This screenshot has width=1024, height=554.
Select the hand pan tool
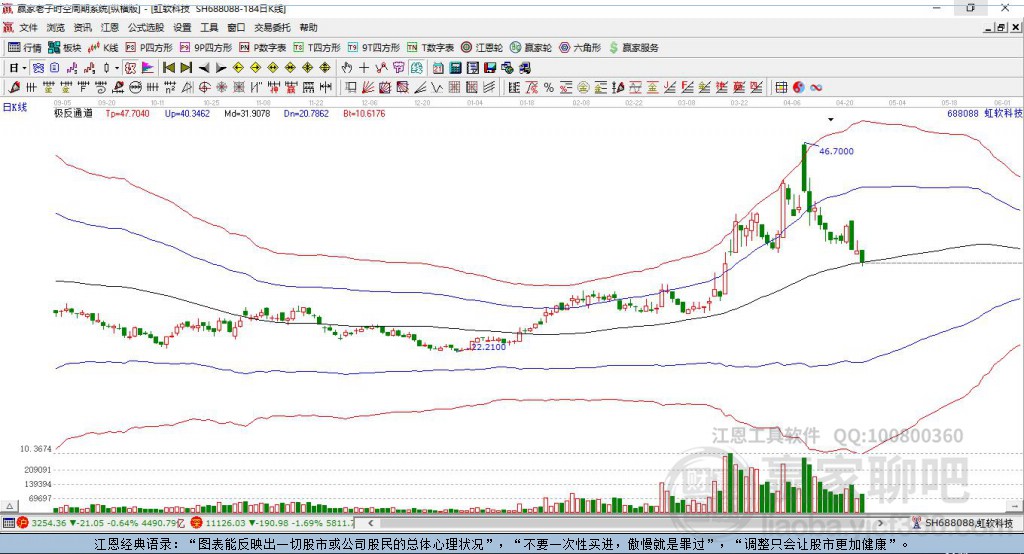347,68
